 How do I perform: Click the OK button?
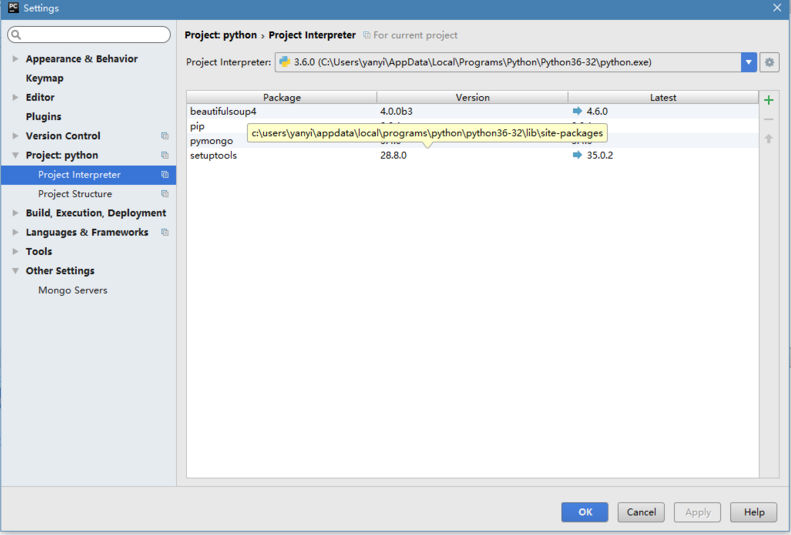585,512
